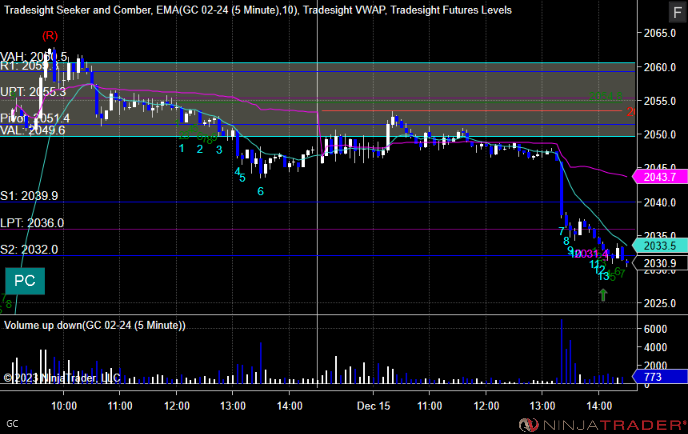This screenshot has height=434, width=688.
Task: Click the GC instrument label at the bottom left
Action: tap(12, 424)
